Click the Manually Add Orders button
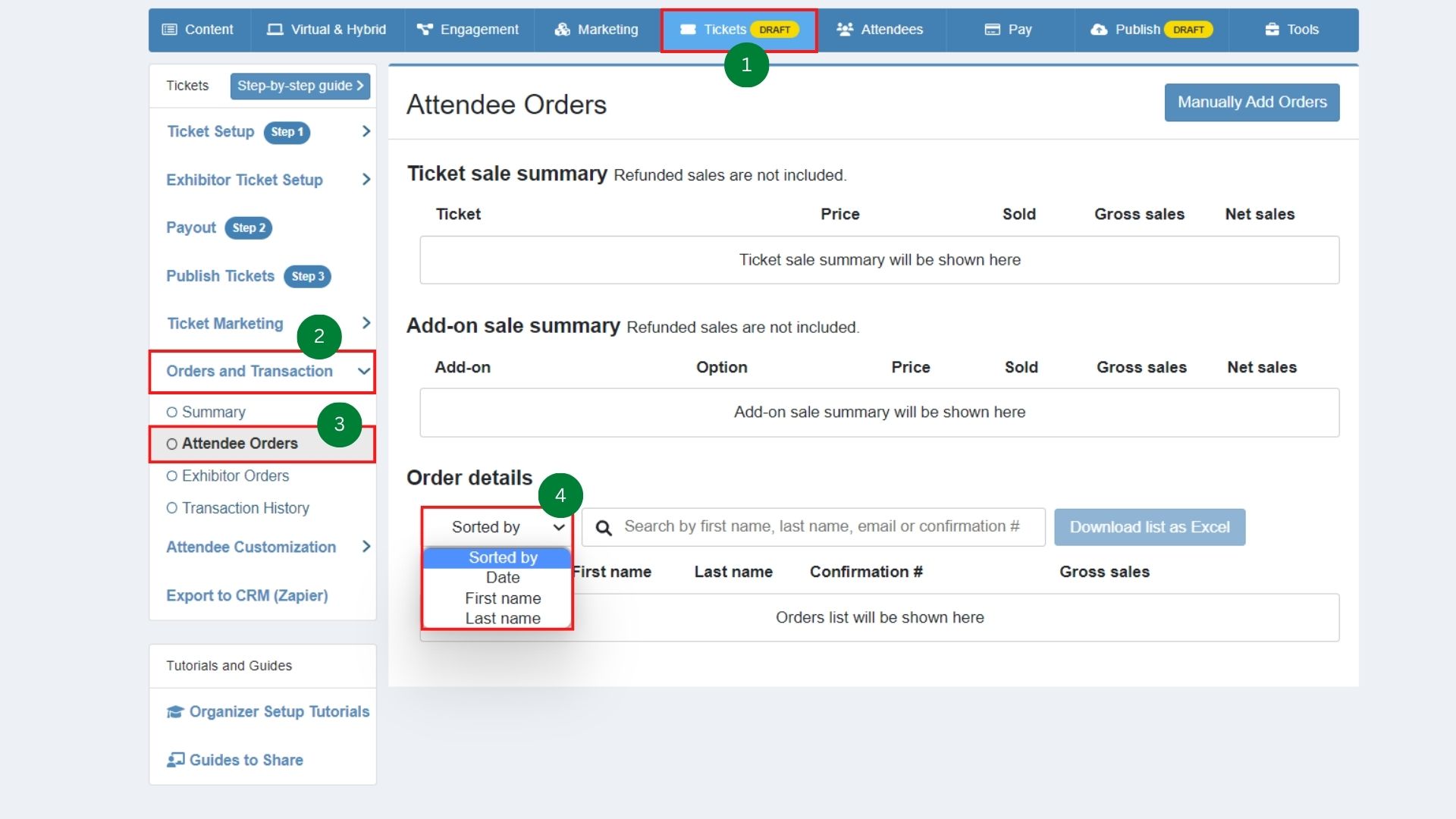The width and height of the screenshot is (1456, 819). point(1251,102)
